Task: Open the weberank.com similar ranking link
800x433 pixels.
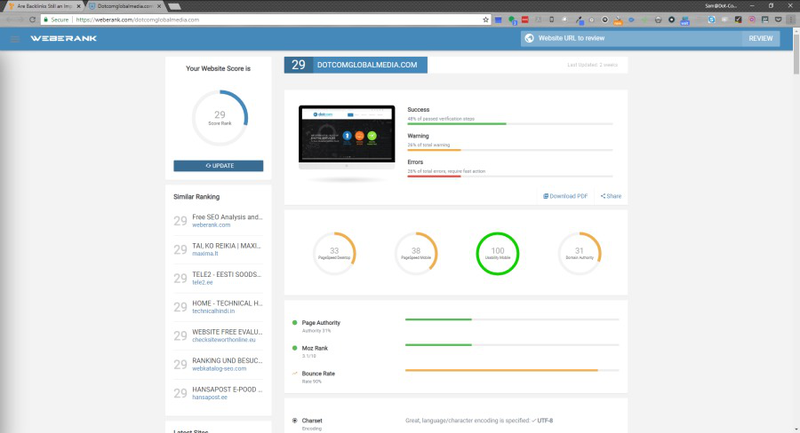Action: pos(211,225)
